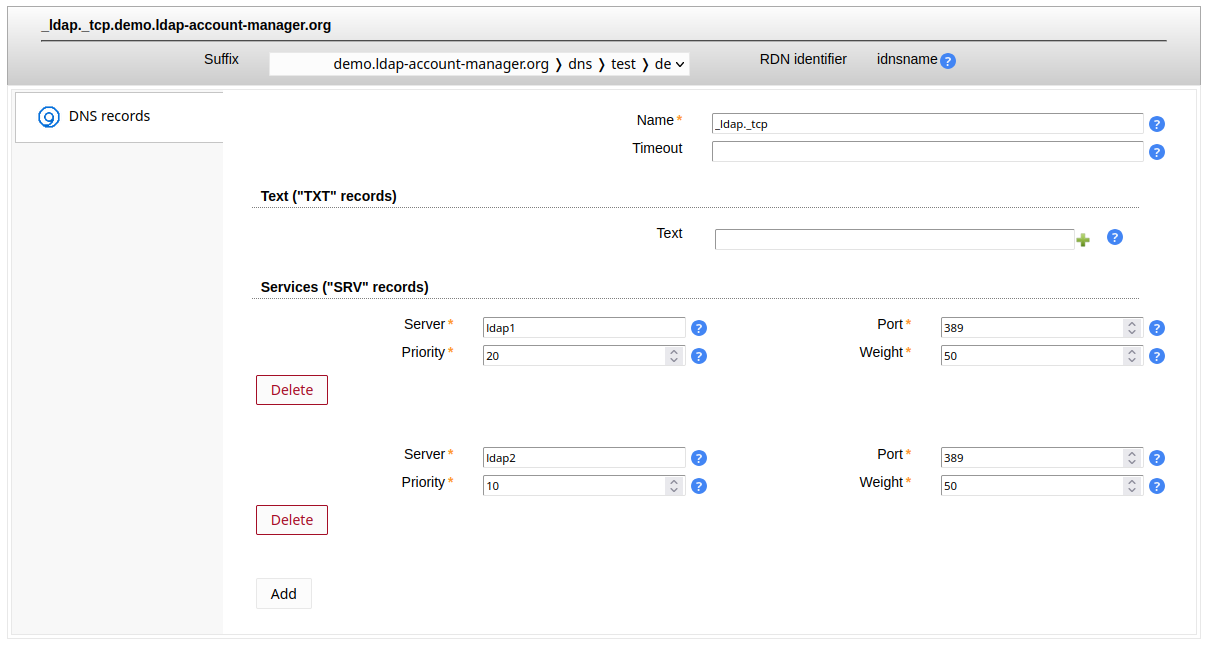Click stepper arrows on ldap1 Weight field
This screenshot has height=650, width=1216.
[1131, 356]
